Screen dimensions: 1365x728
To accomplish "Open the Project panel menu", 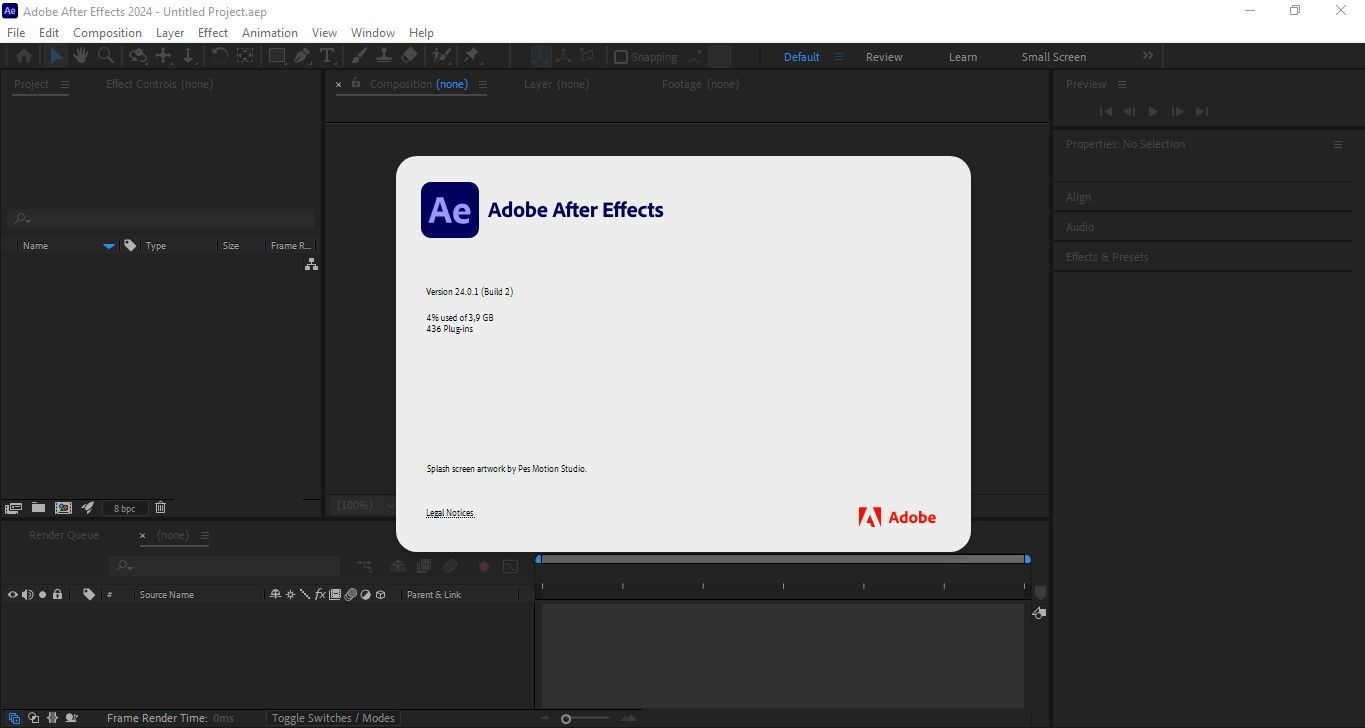I will coord(65,85).
